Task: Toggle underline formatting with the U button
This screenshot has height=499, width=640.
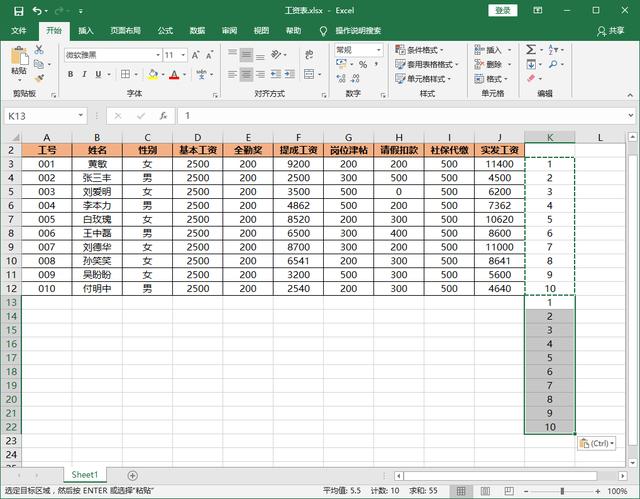Action: tap(98, 75)
